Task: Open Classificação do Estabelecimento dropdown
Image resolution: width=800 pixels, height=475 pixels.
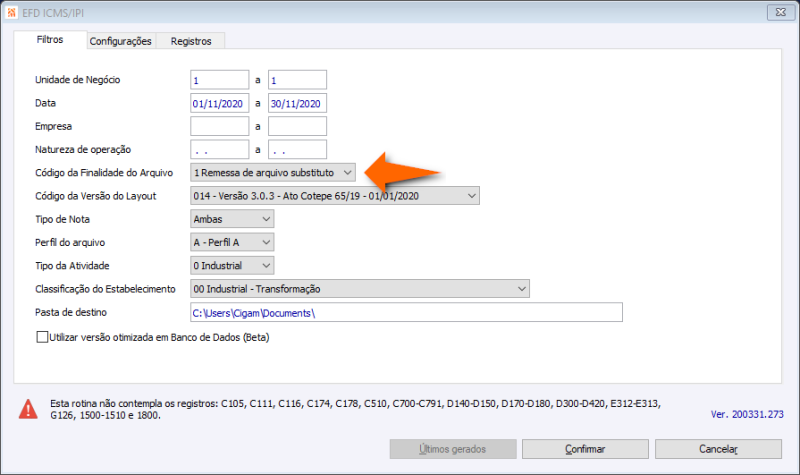Action: [x=360, y=289]
